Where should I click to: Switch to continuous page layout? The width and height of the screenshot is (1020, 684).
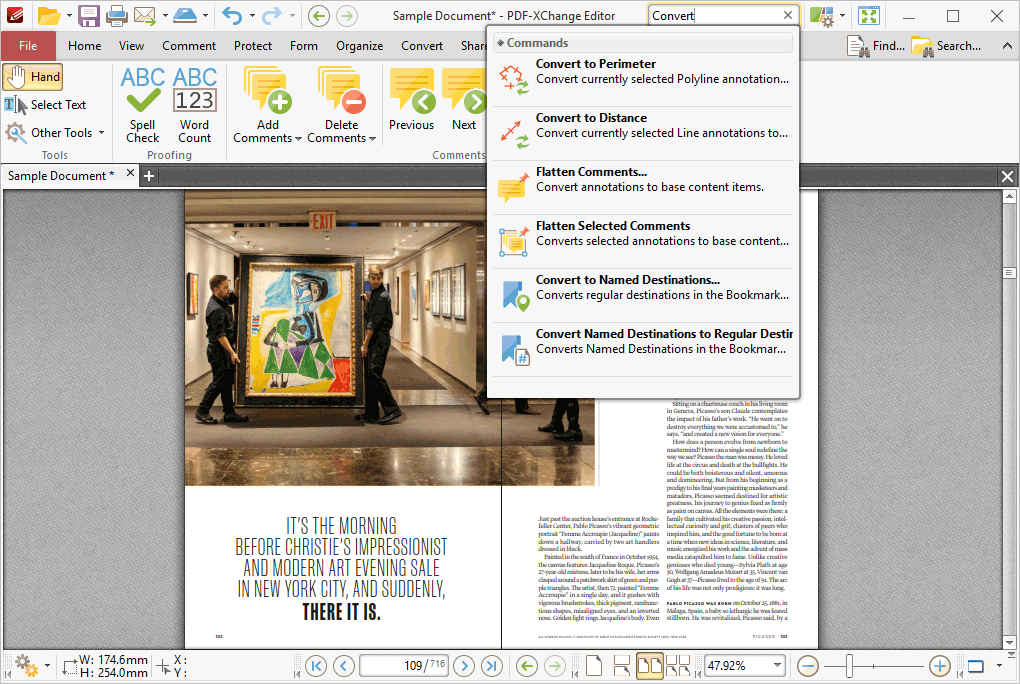coord(622,666)
